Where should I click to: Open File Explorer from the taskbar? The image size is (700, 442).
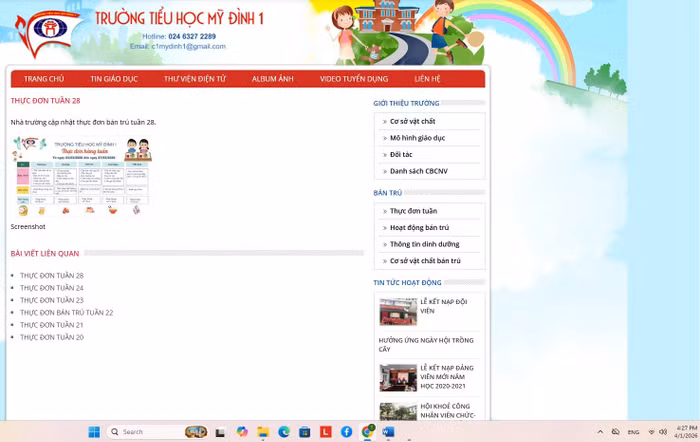tap(263, 432)
